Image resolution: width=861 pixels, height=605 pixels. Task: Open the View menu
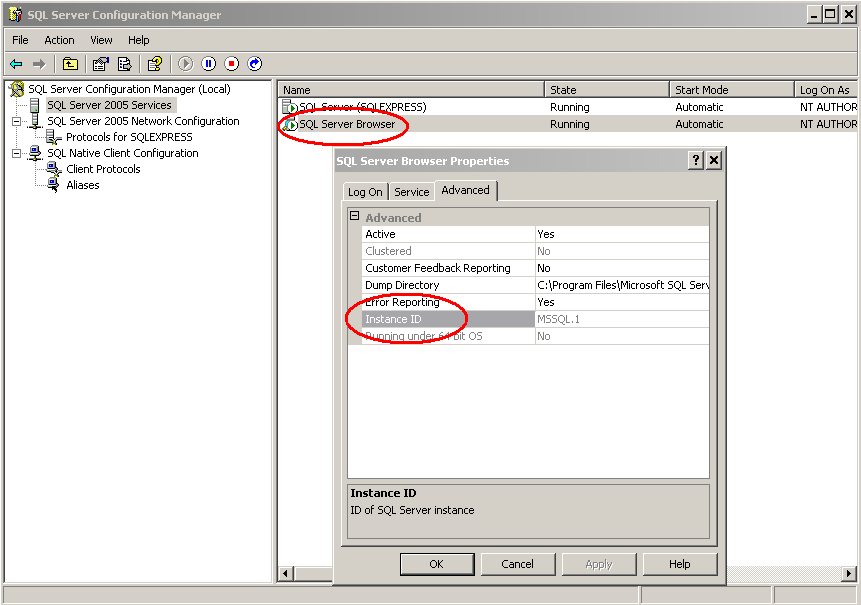point(101,40)
